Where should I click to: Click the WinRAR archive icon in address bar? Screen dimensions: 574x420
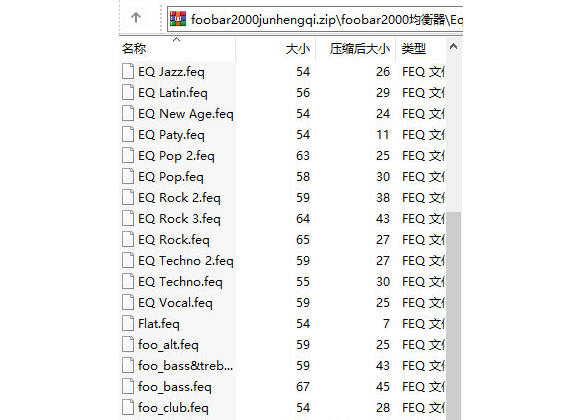click(x=178, y=19)
